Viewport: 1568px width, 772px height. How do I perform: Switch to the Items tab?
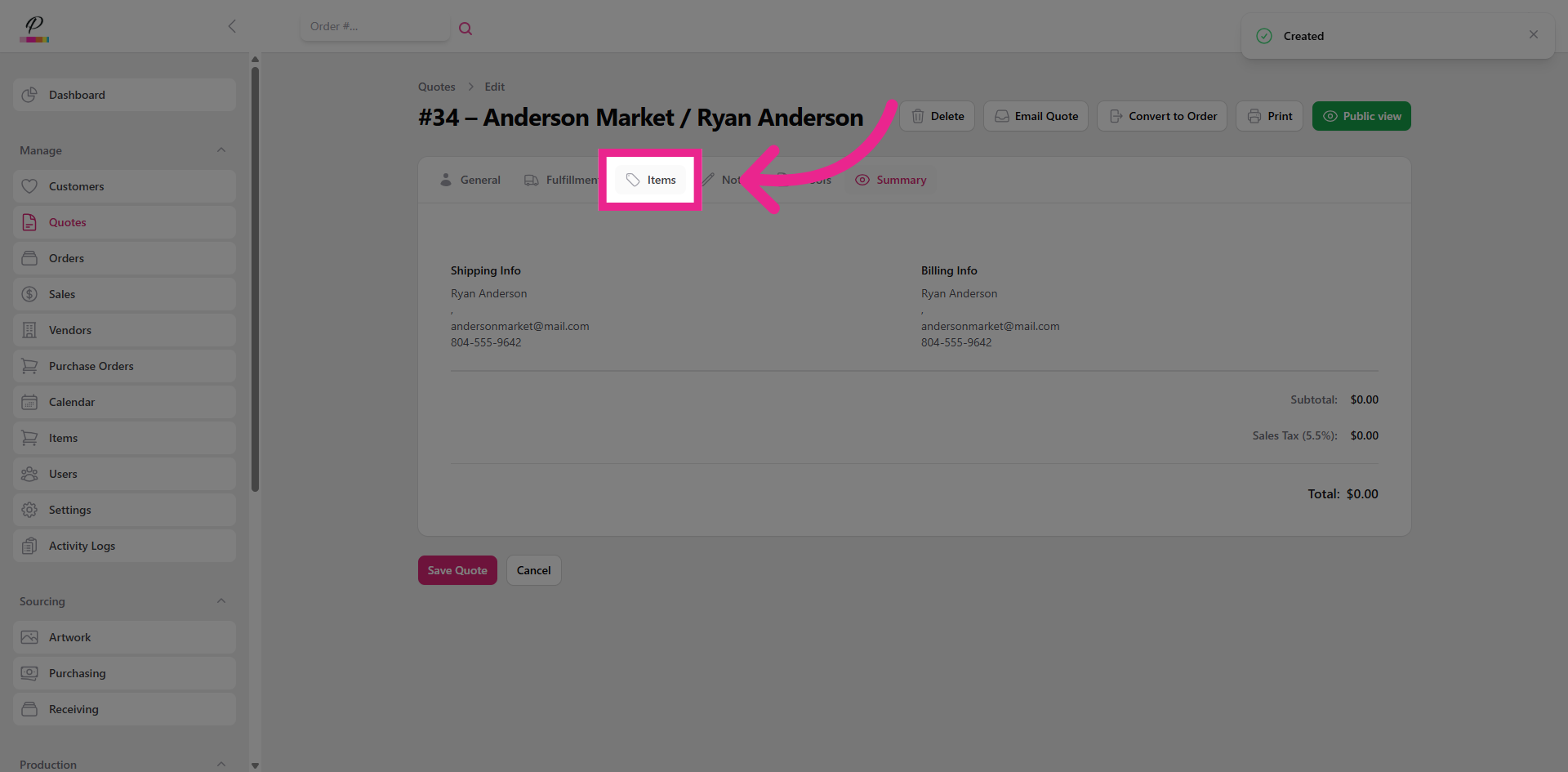click(x=651, y=180)
